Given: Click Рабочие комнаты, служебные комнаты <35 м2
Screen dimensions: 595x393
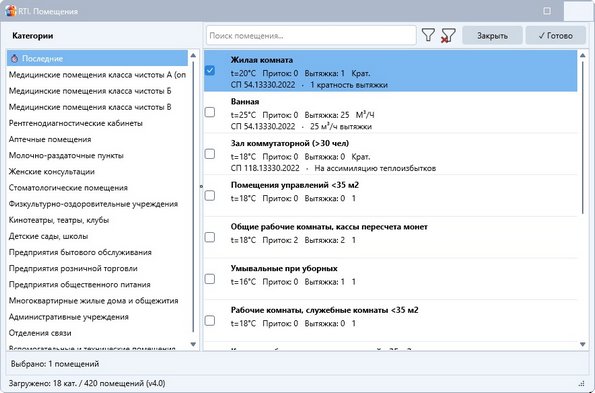Looking at the screenshot, I should 324,310.
